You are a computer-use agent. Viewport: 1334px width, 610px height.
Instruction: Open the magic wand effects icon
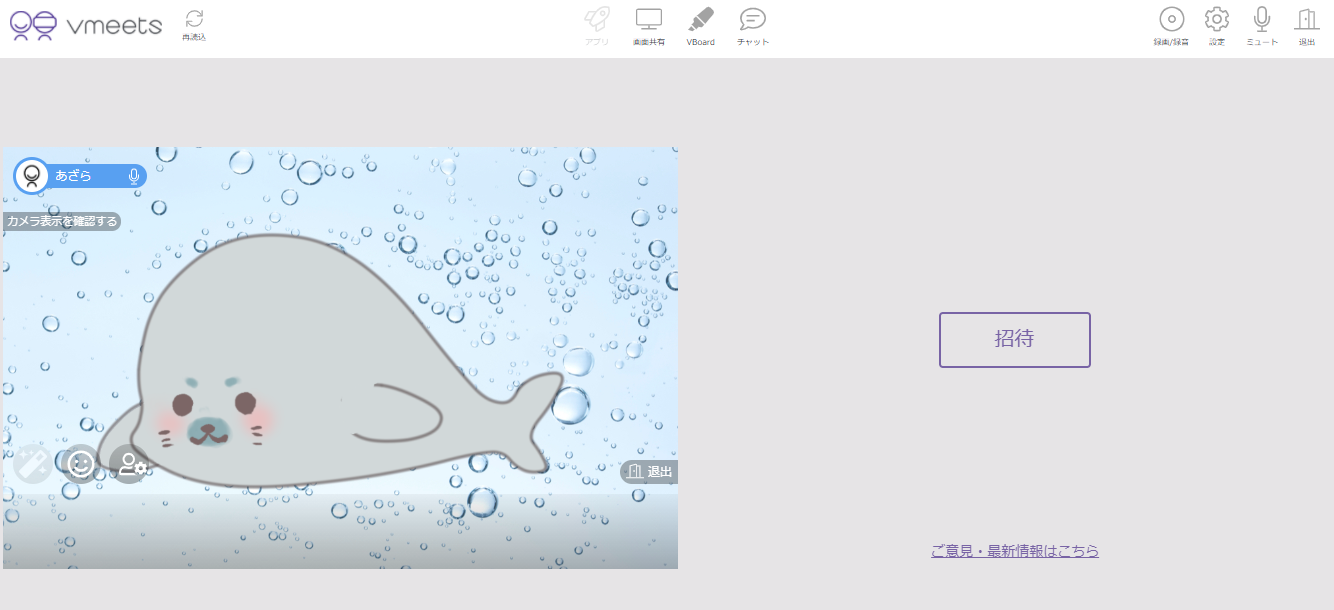click(33, 464)
